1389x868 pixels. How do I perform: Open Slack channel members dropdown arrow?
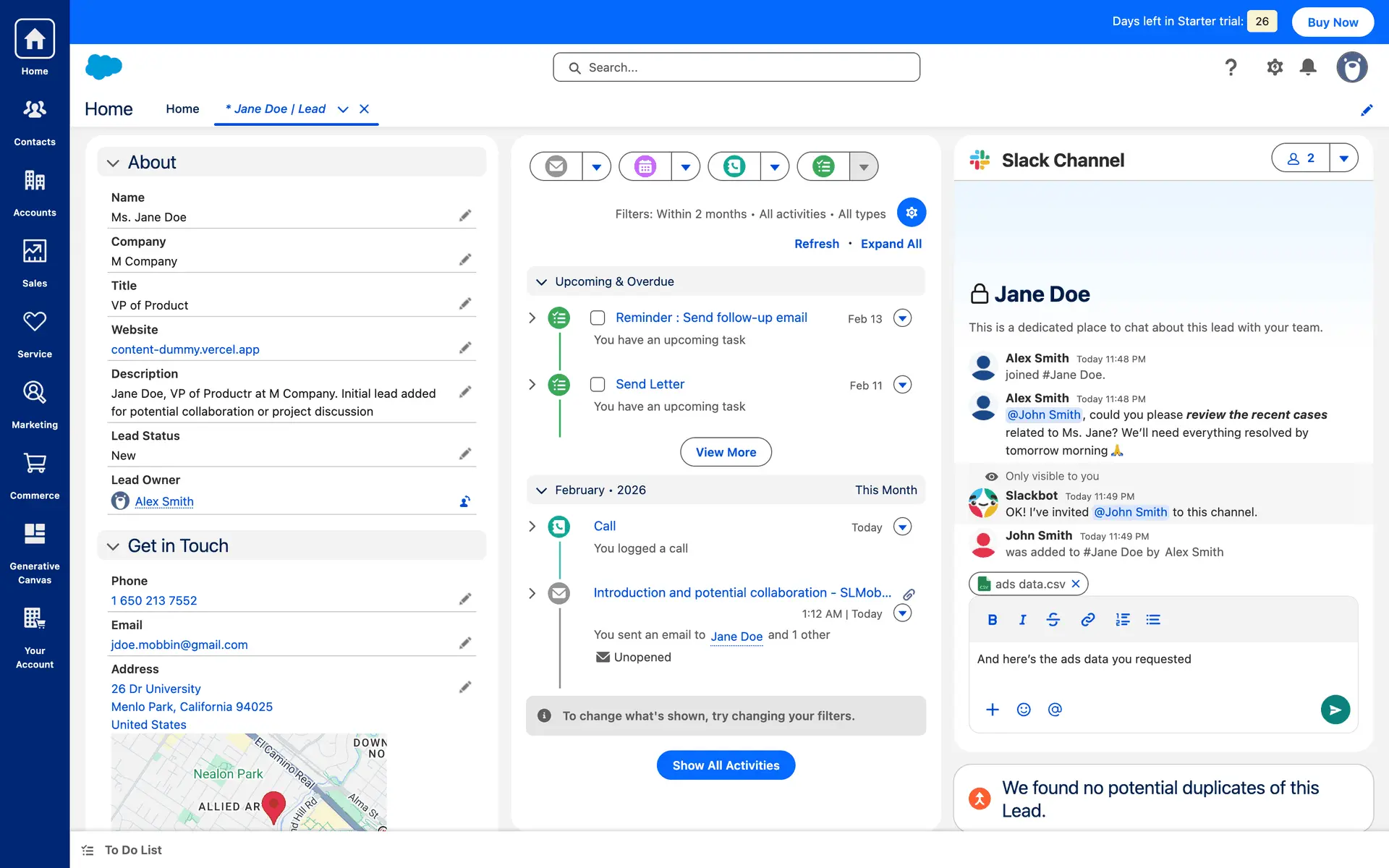pyautogui.click(x=1343, y=158)
